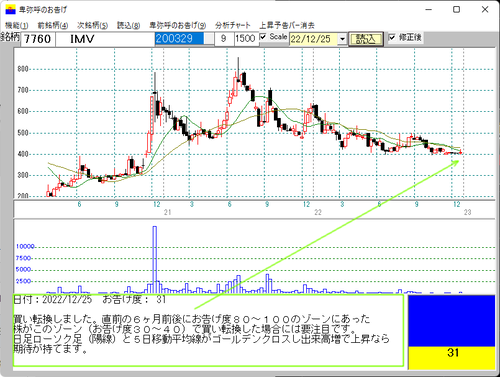Open the 卑弥呼のお告げ(9) menu
This screenshot has height=377, width=500.
coord(177,25)
